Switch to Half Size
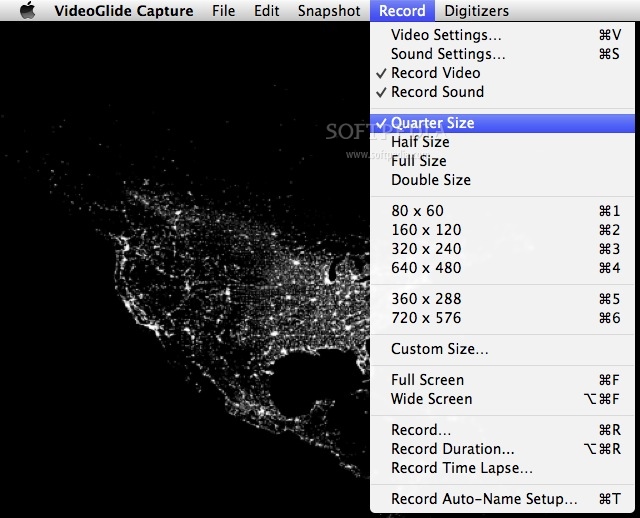 pyautogui.click(x=420, y=142)
